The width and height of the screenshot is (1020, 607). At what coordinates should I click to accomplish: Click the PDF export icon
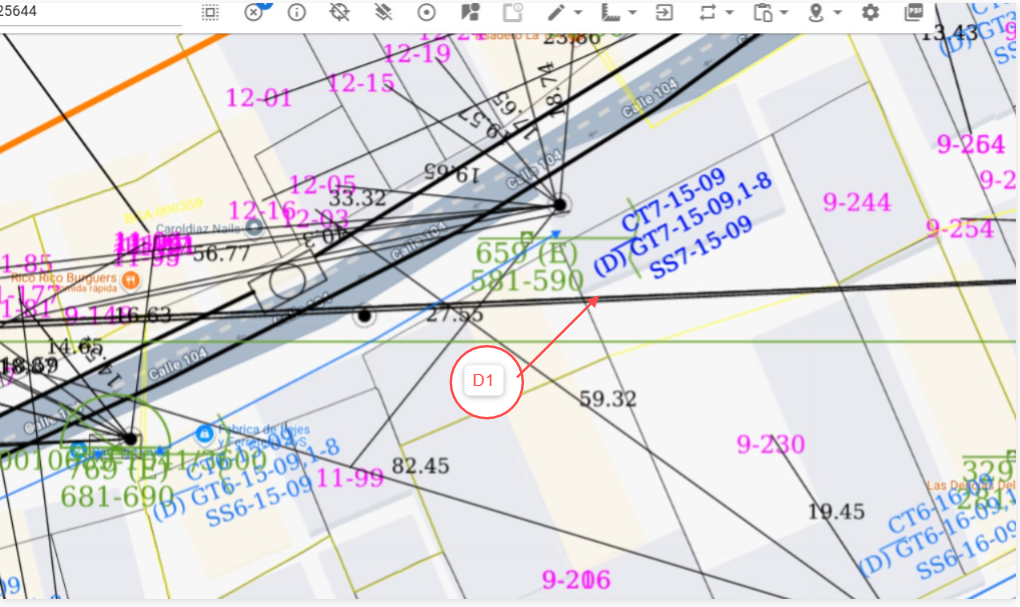[913, 12]
